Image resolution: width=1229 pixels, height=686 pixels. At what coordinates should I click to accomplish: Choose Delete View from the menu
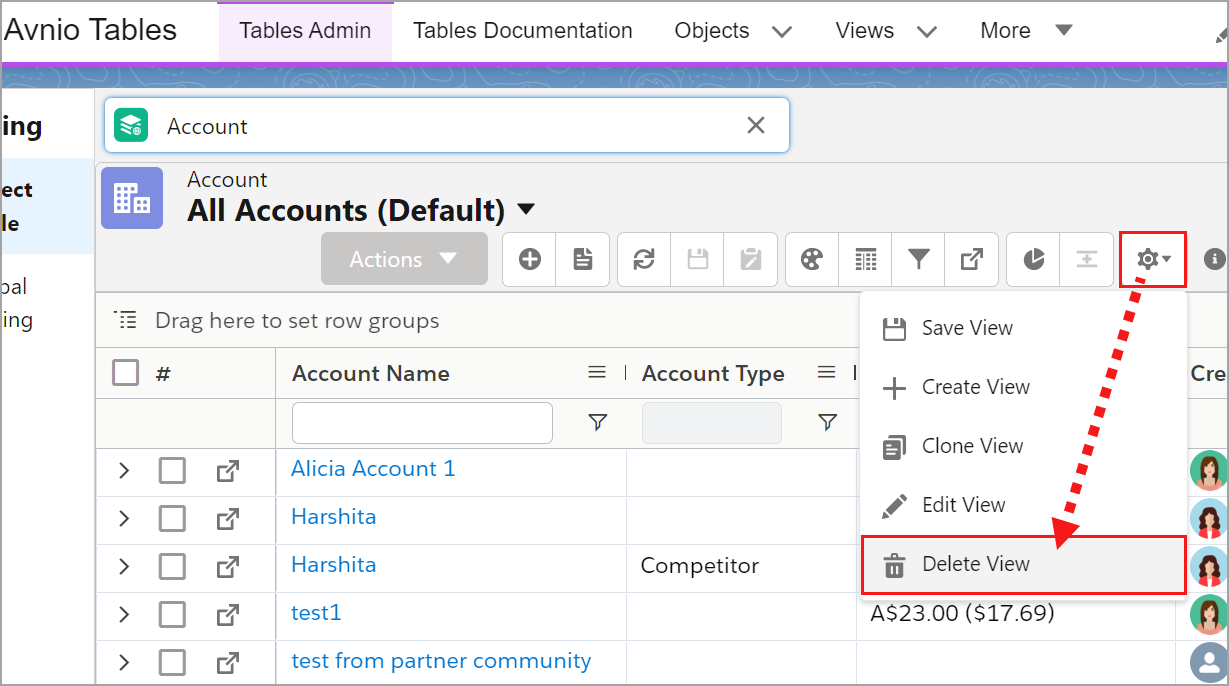[975, 564]
